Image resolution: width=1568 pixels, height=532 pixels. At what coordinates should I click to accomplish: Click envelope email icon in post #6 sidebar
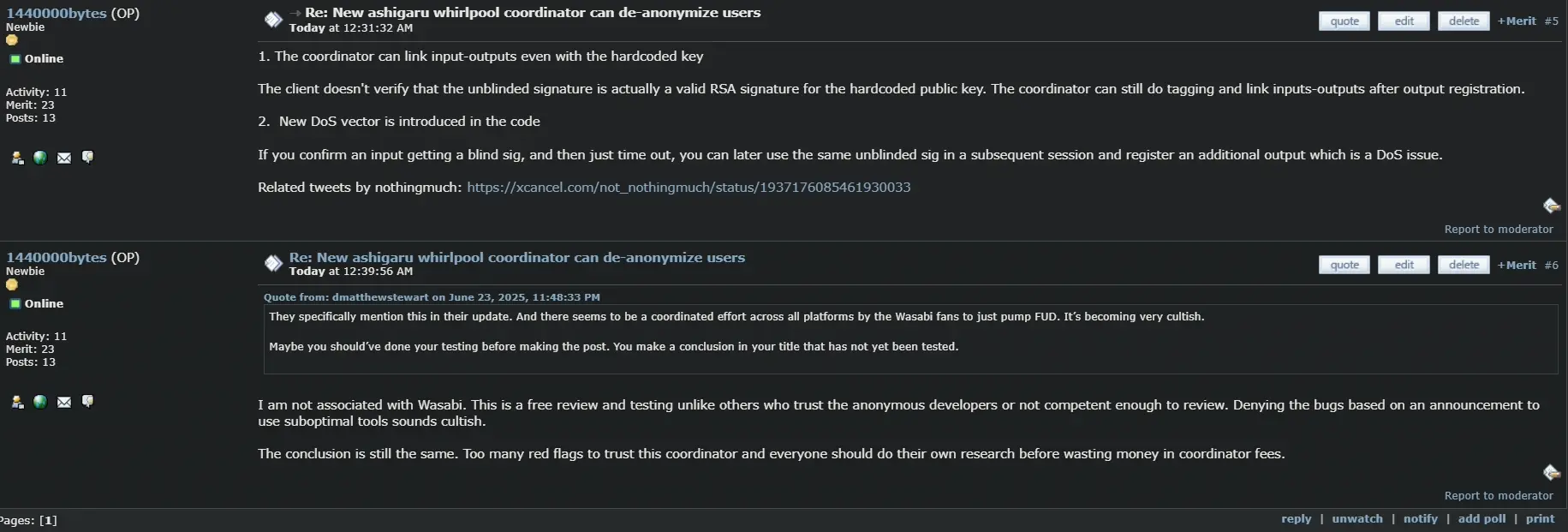[x=64, y=402]
